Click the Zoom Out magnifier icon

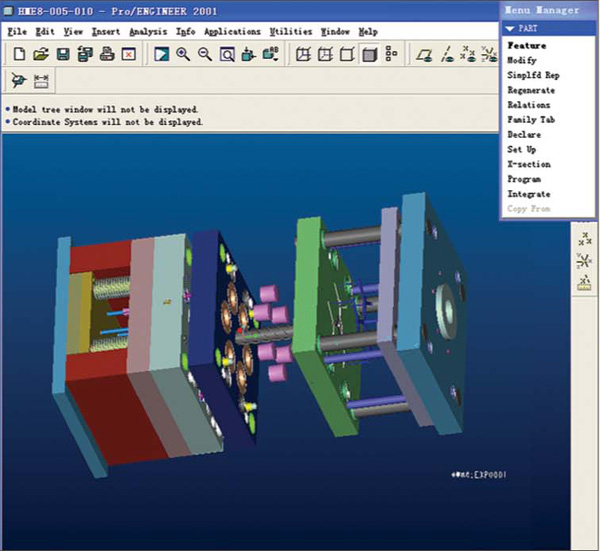coord(205,54)
